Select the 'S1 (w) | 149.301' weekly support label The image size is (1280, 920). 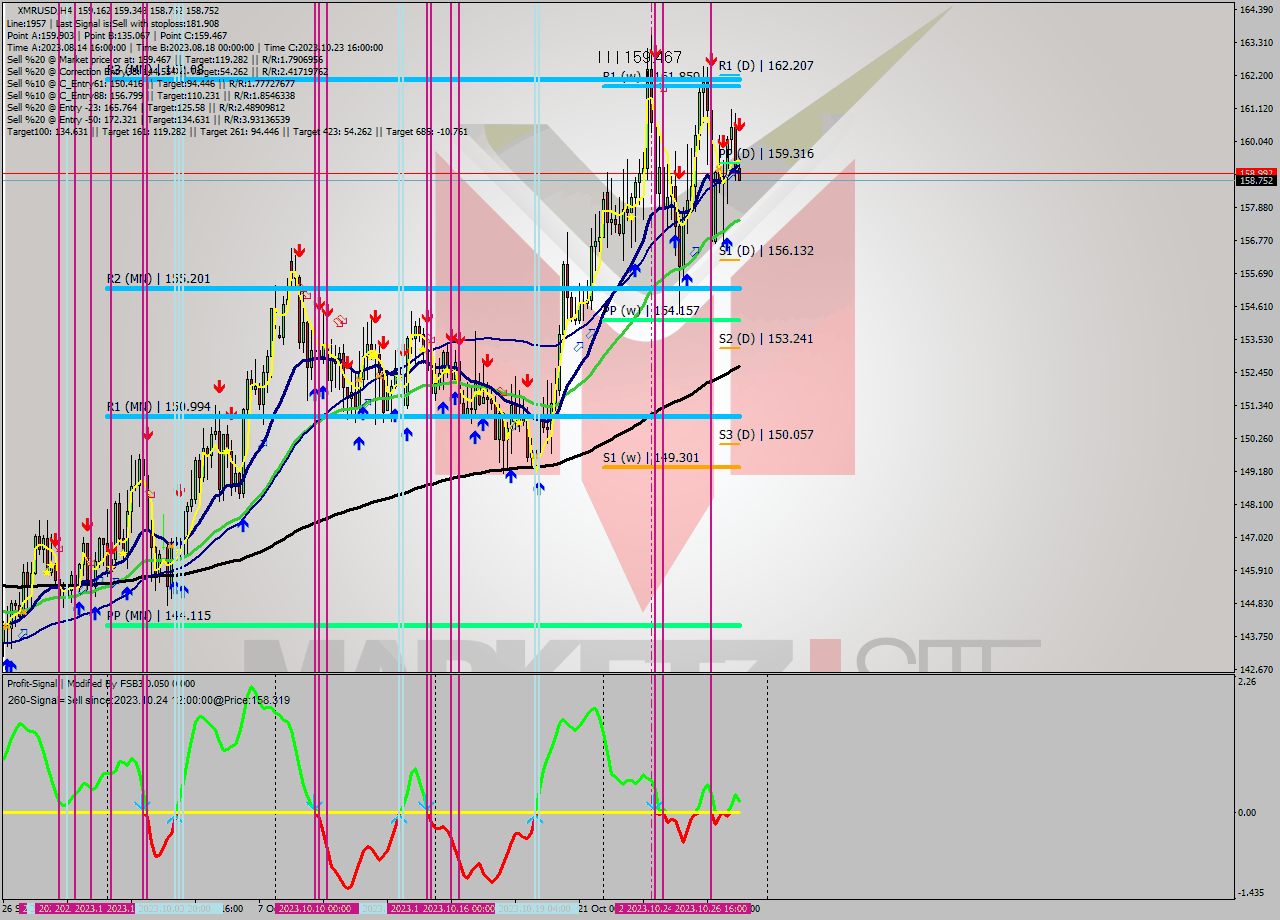651,458
